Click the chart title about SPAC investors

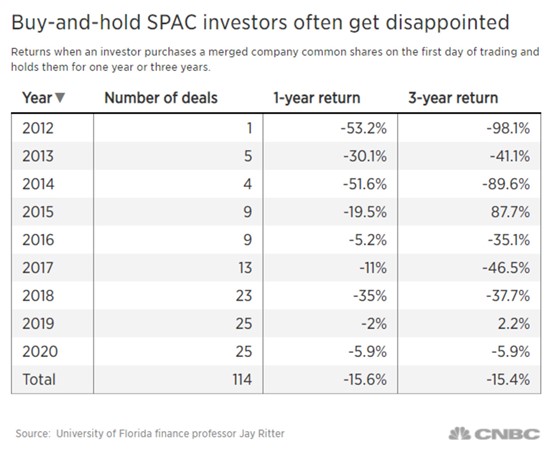click(x=260, y=23)
